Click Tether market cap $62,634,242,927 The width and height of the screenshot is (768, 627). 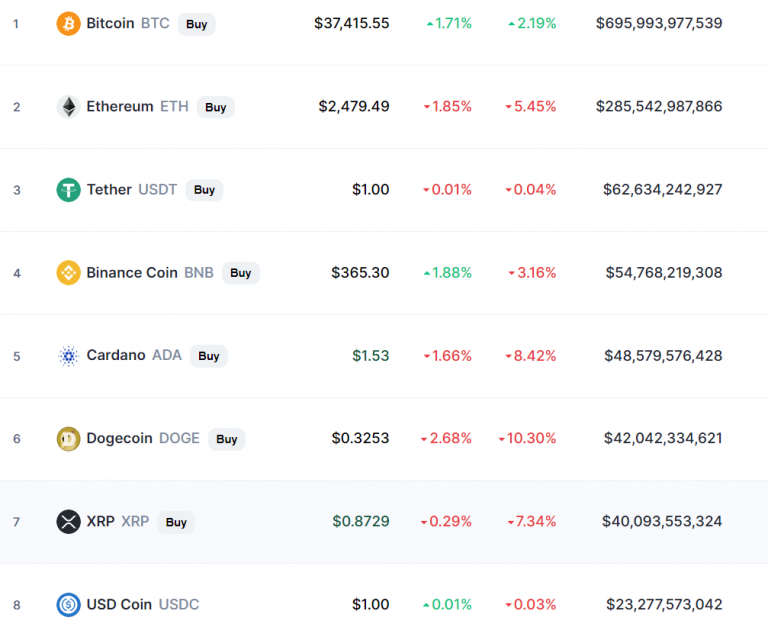pos(662,190)
